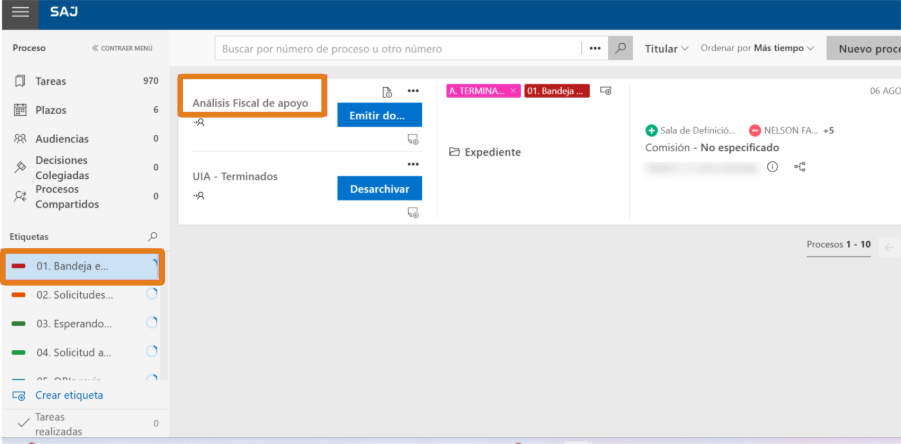Click the document icon above Emitir do...
The image size is (901, 444).
tap(387, 92)
